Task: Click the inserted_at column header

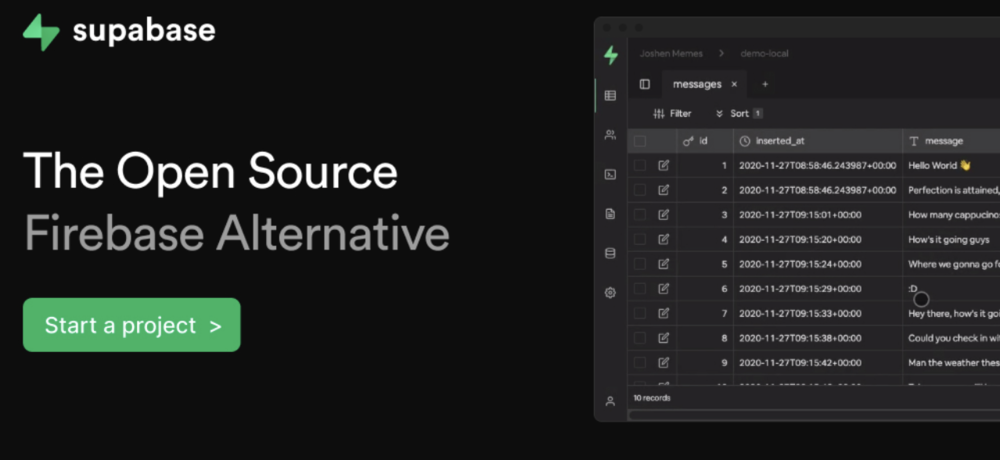Action: pos(779,142)
